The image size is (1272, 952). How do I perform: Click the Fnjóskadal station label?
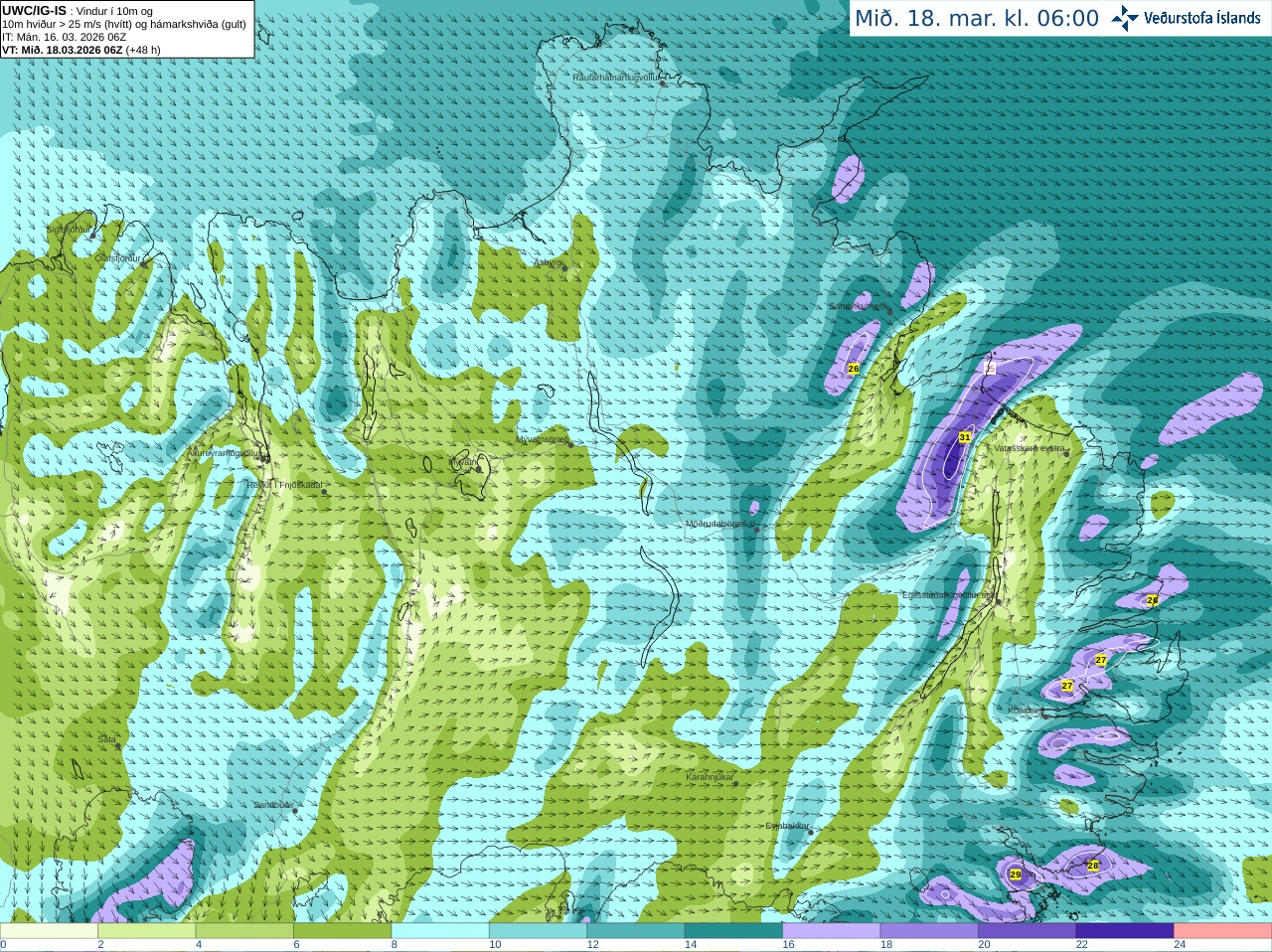pos(284,485)
